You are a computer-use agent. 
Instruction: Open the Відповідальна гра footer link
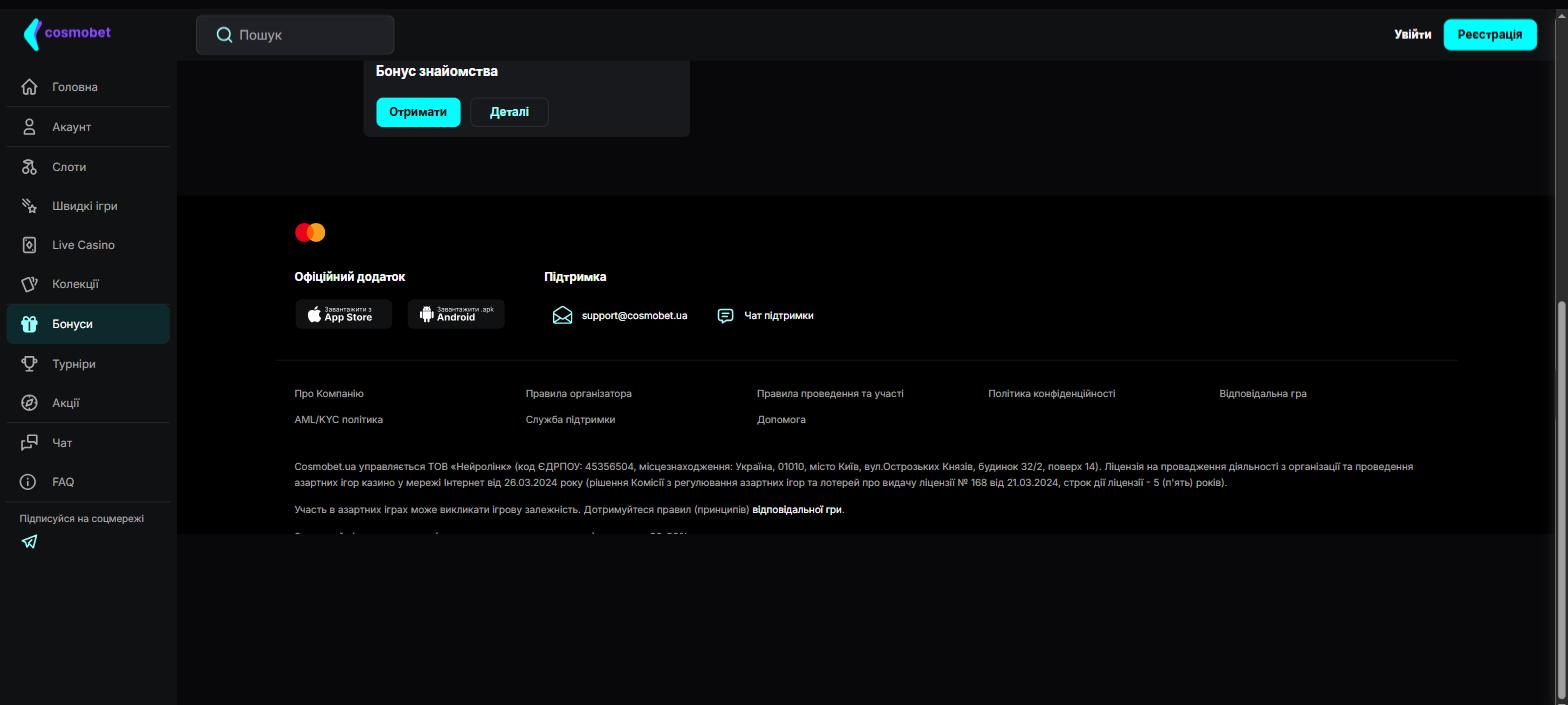click(x=1263, y=394)
